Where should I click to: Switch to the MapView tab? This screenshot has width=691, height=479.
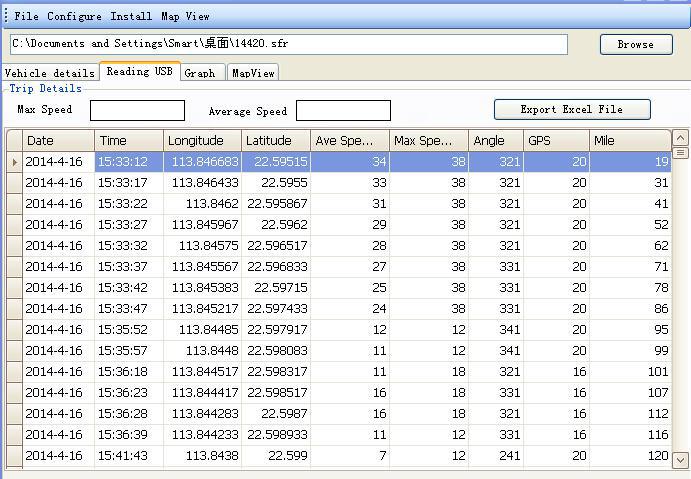(x=253, y=73)
